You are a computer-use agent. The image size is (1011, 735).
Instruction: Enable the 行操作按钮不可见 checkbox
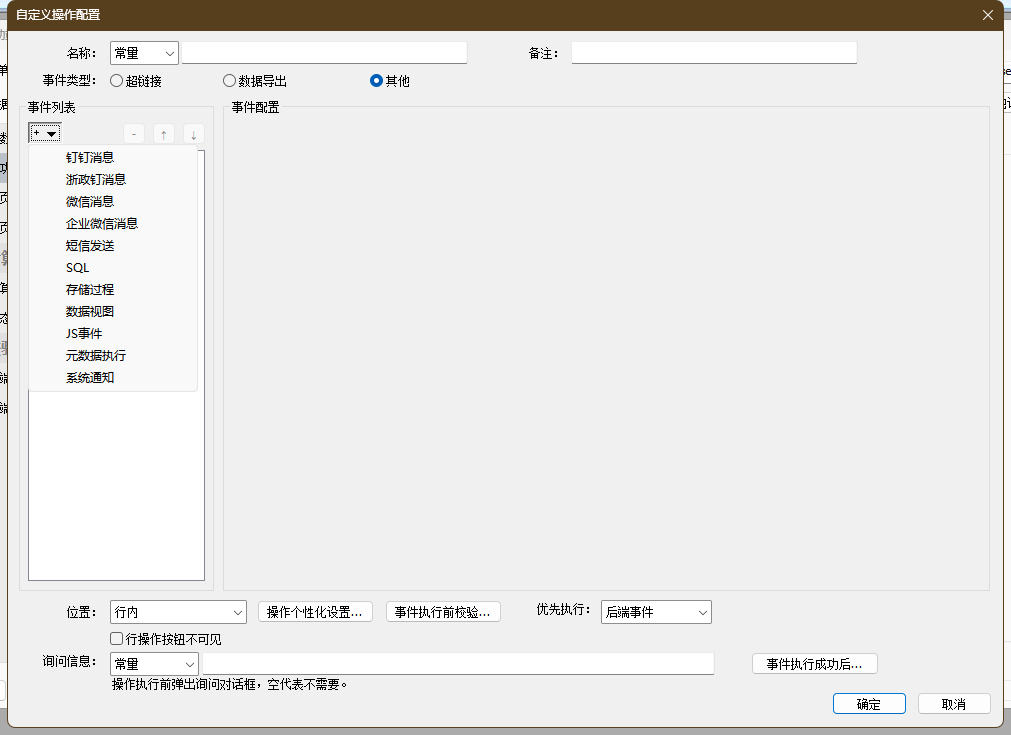[117, 639]
